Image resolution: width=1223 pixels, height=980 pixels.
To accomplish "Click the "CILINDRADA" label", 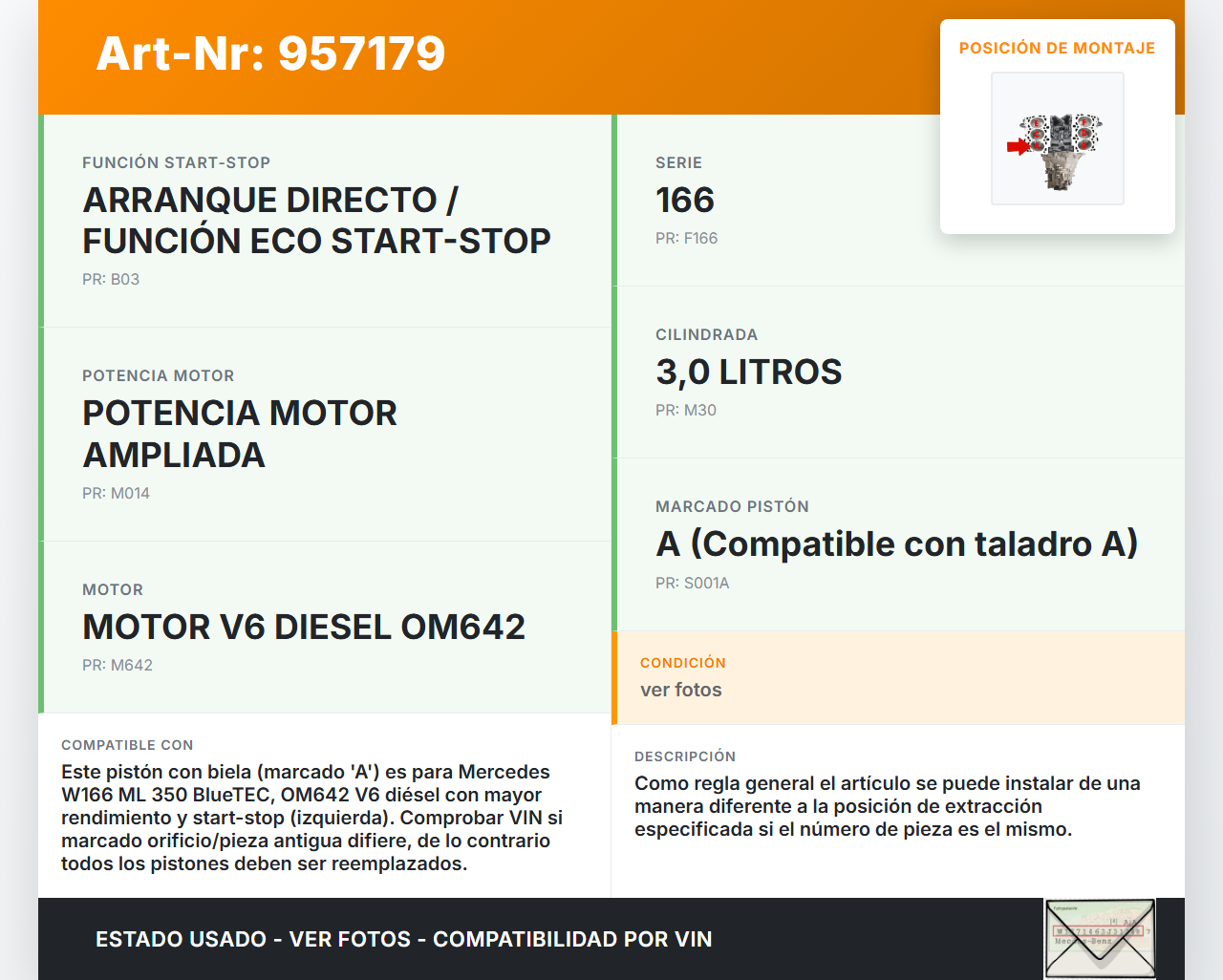I will (x=707, y=334).
